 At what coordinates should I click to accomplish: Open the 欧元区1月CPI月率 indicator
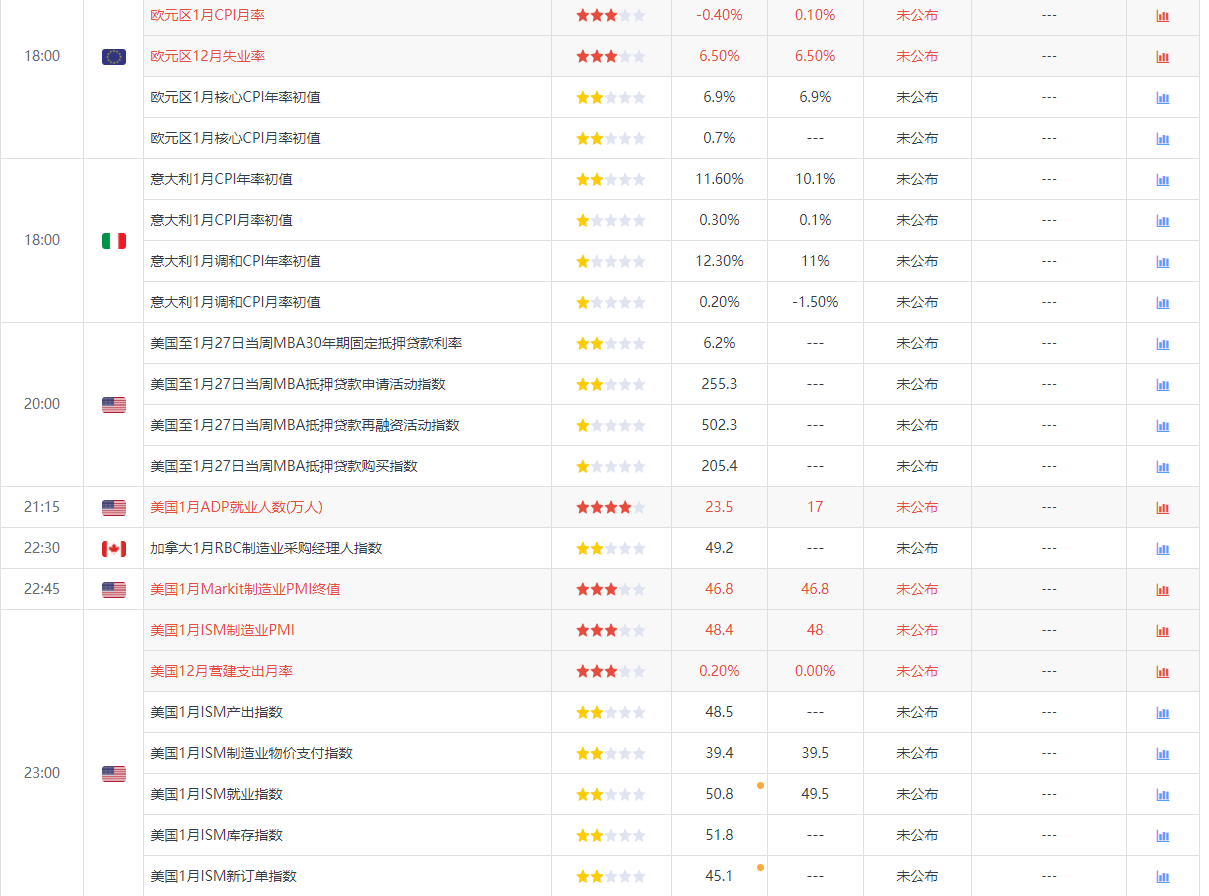tap(207, 15)
